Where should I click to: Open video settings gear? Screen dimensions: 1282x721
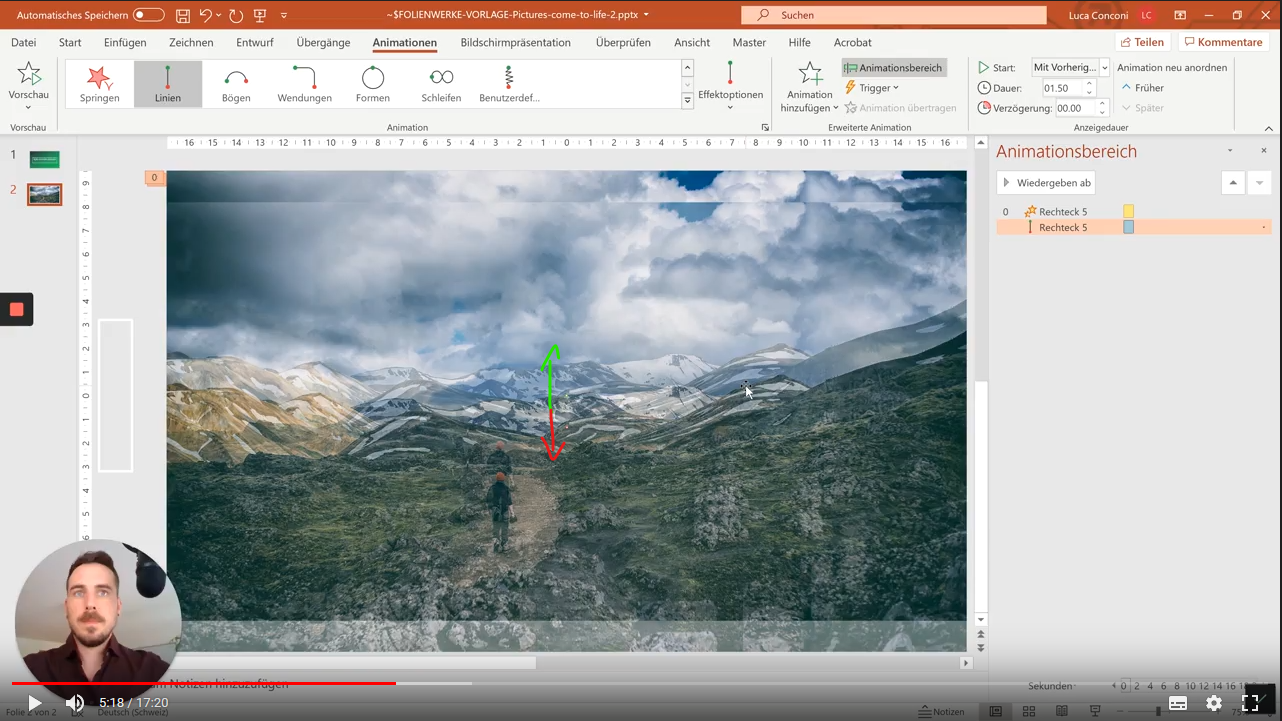point(1214,703)
